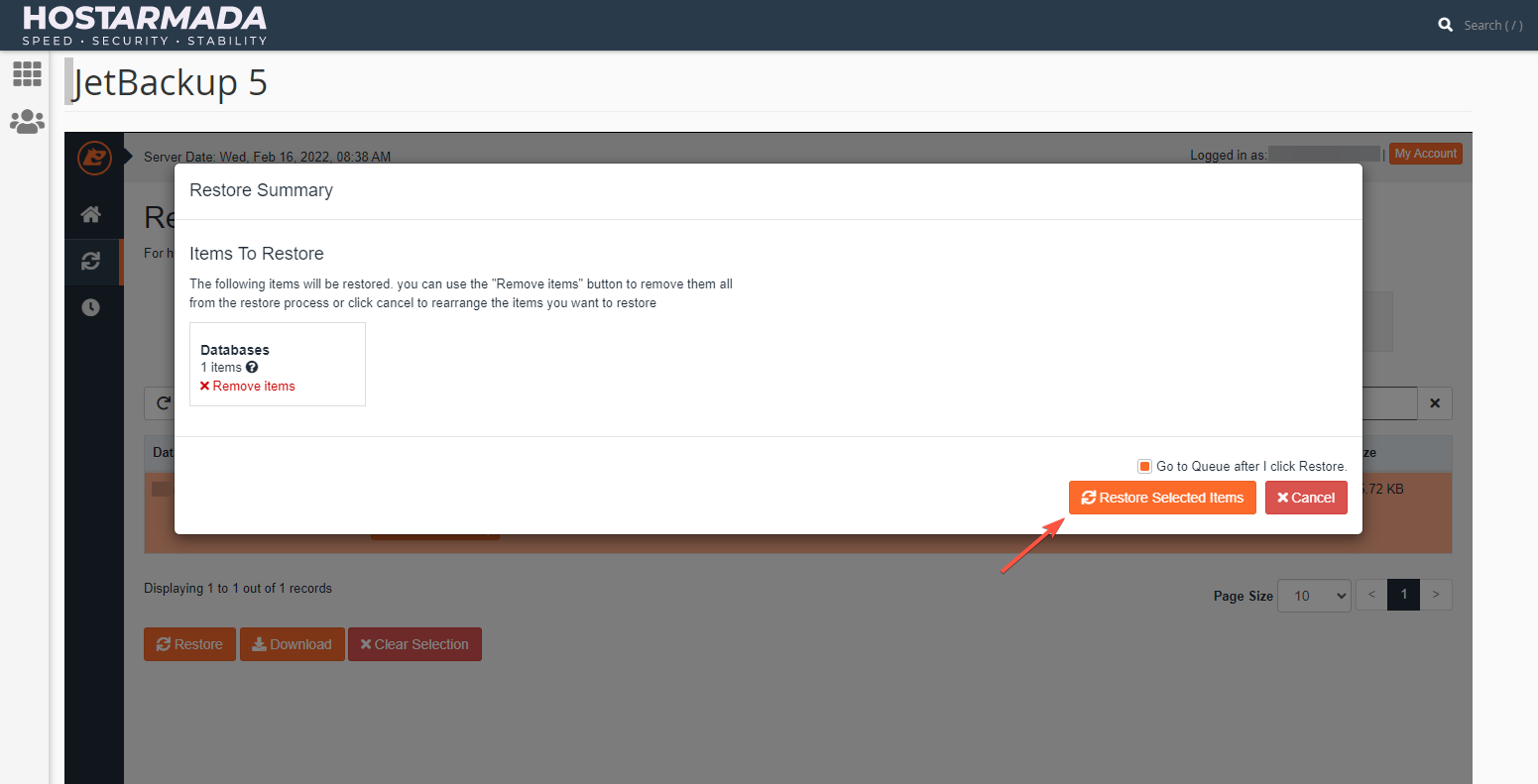Image resolution: width=1538 pixels, height=784 pixels.
Task: Click the search magnifier icon
Action: (1446, 25)
